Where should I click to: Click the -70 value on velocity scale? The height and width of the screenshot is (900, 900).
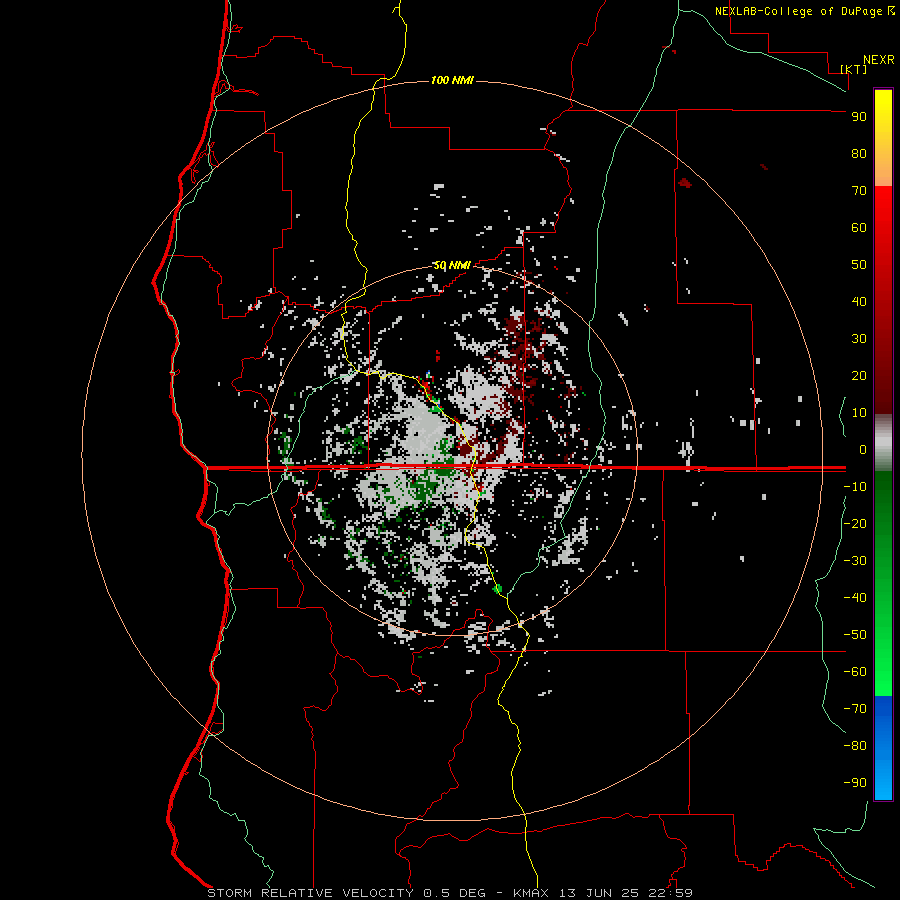855,709
